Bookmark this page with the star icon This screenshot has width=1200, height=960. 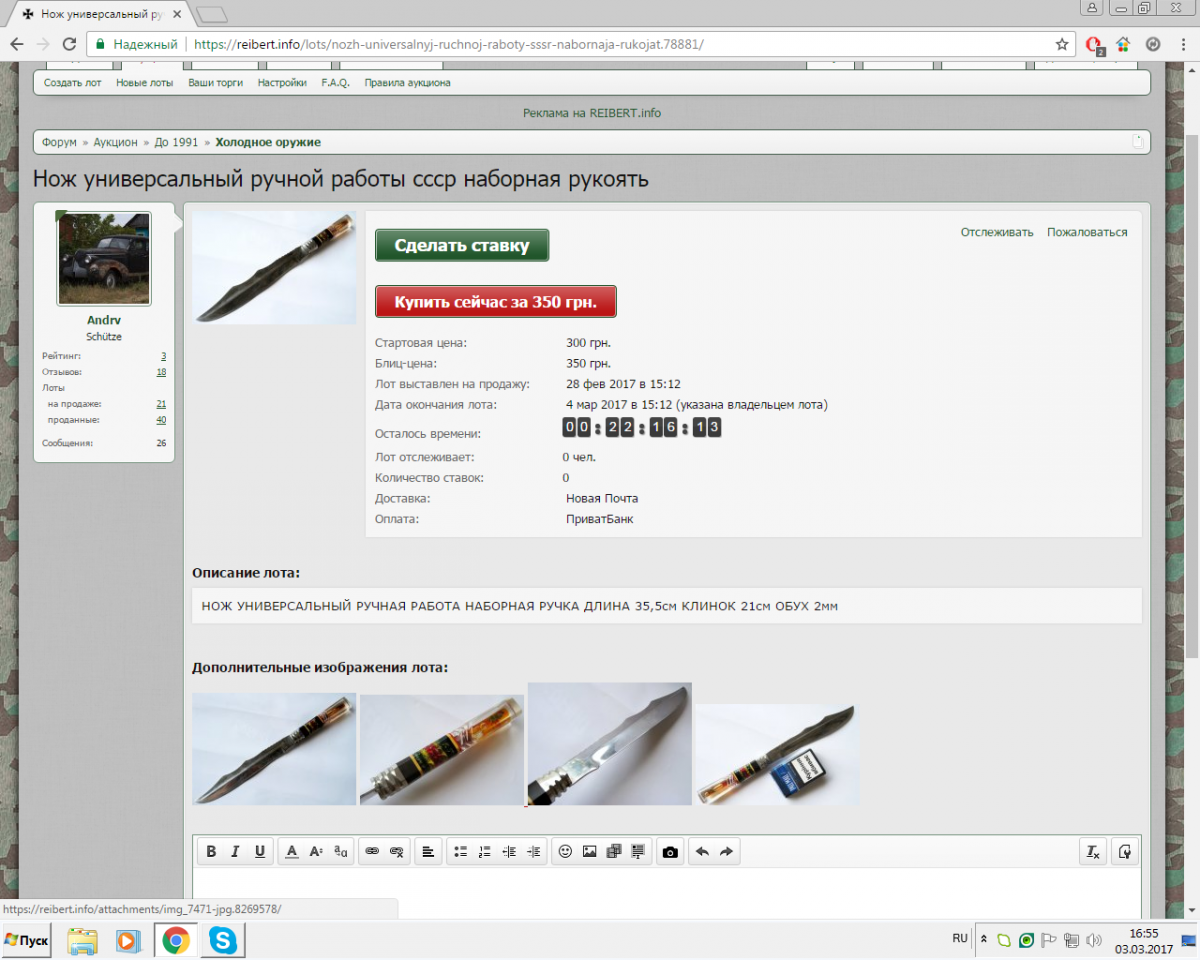pos(1062,44)
